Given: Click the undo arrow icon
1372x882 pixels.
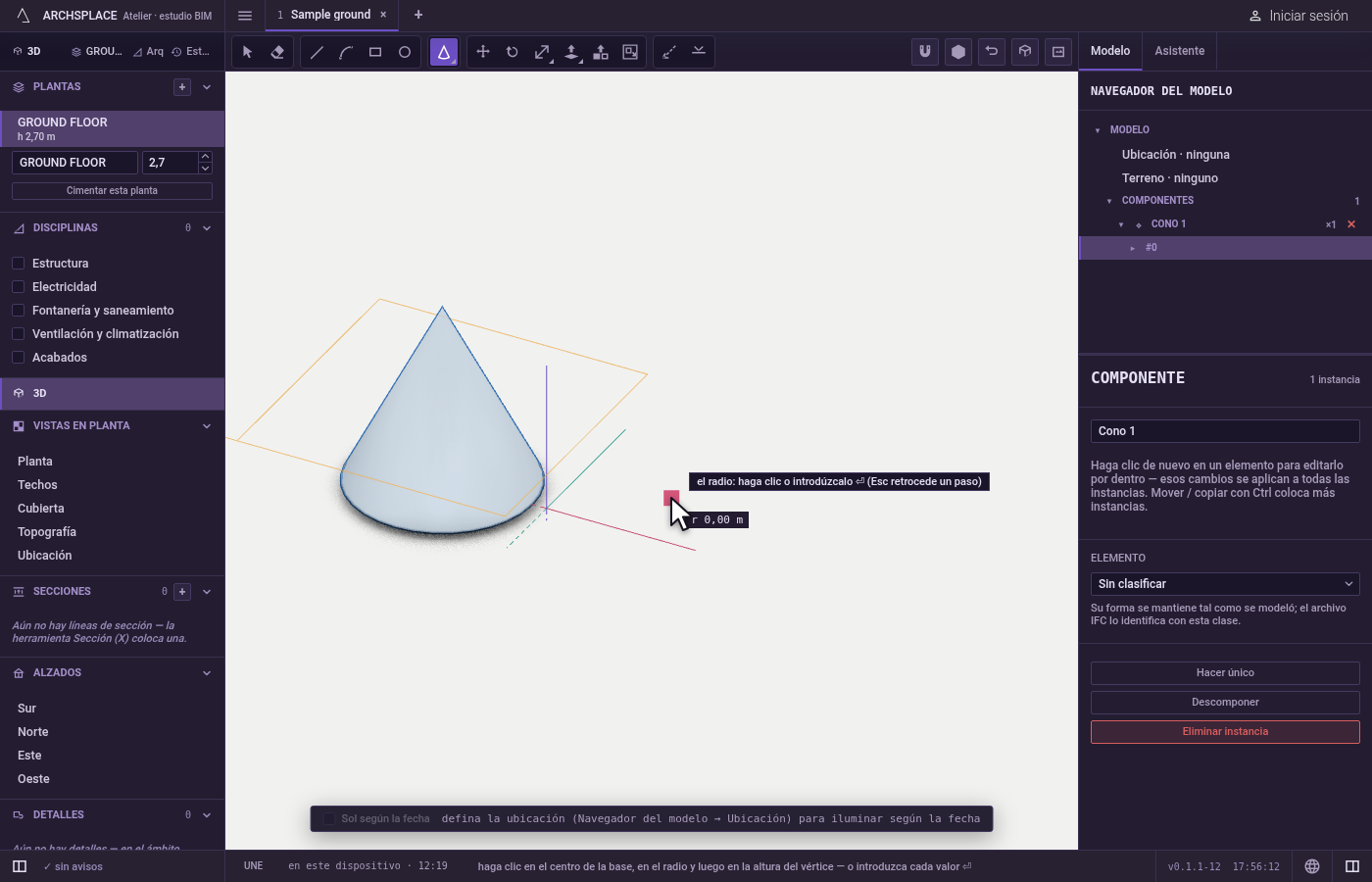Looking at the screenshot, I should coord(992,52).
